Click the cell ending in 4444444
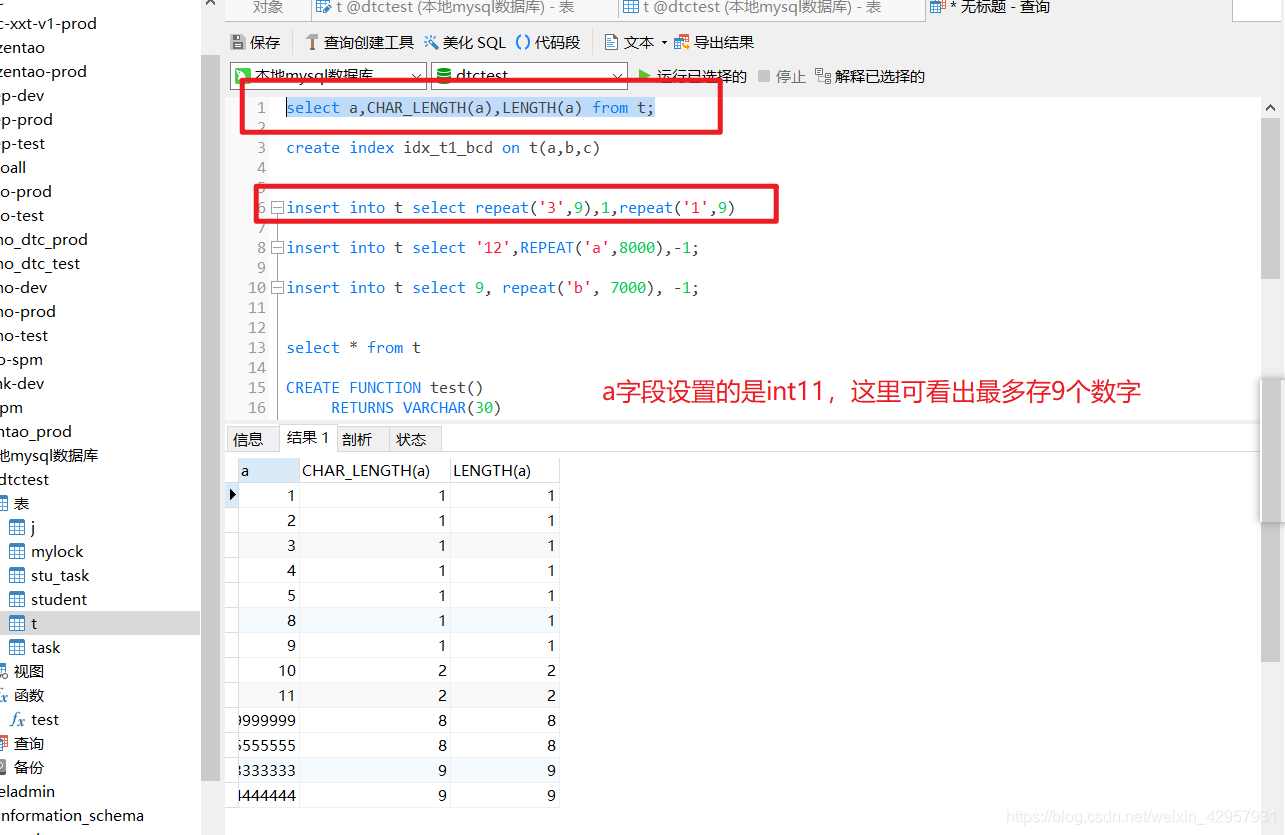The width and height of the screenshot is (1285, 835). (269, 795)
